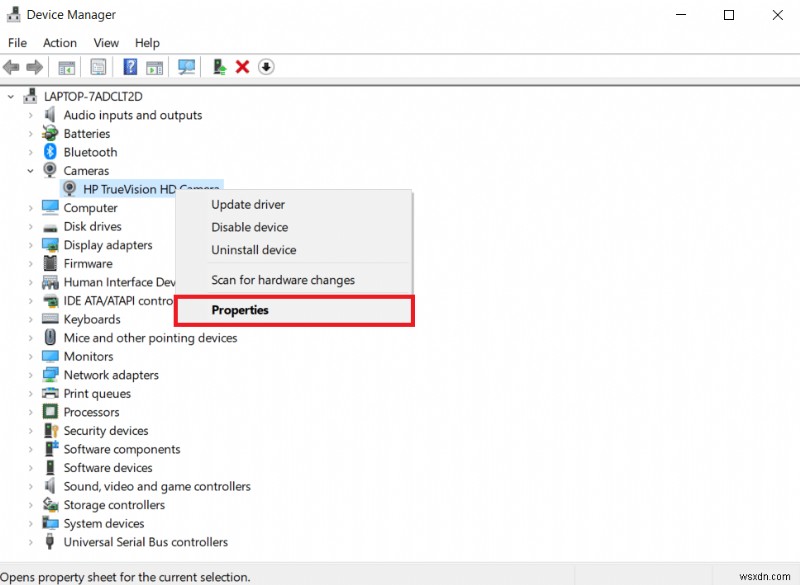Click the Update device driver toolbar icon
This screenshot has width=800, height=585.
pyautogui.click(x=219, y=67)
